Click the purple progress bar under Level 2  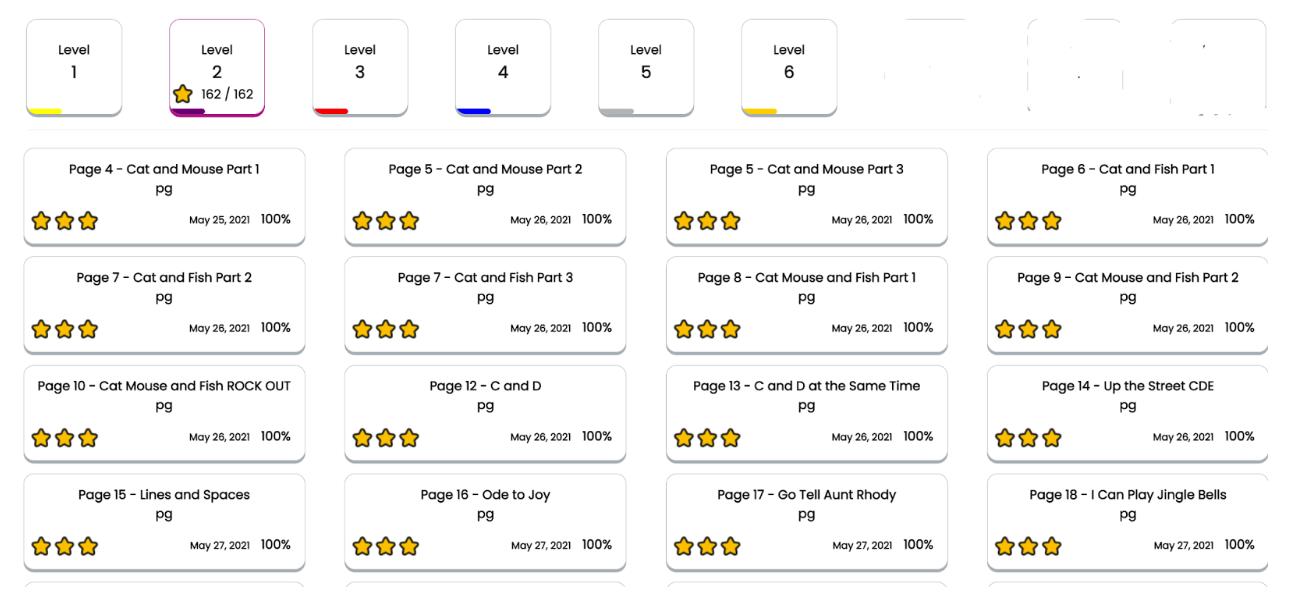pyautogui.click(x=188, y=111)
